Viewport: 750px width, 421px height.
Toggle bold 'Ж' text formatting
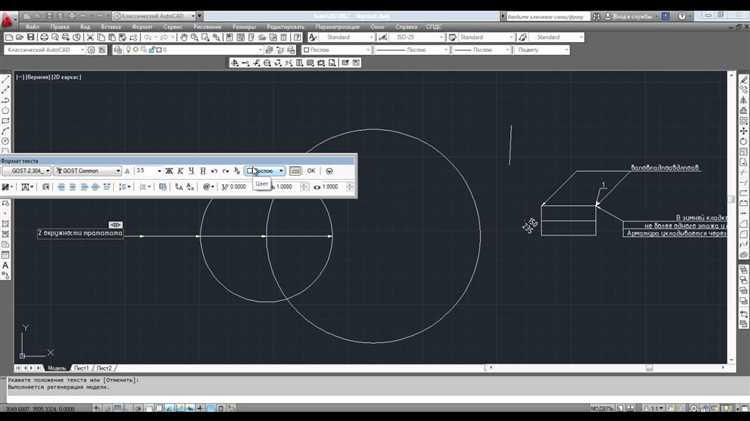tap(169, 171)
